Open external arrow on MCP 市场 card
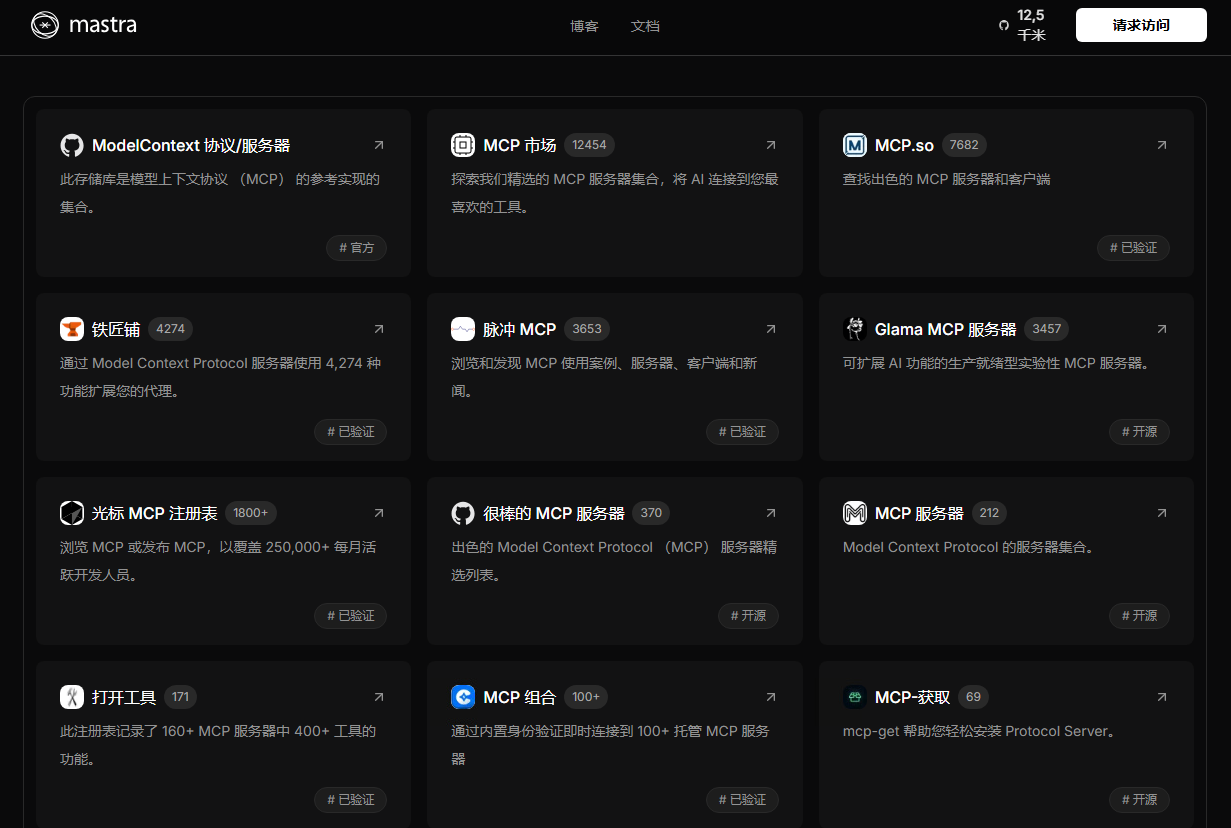 [x=771, y=145]
